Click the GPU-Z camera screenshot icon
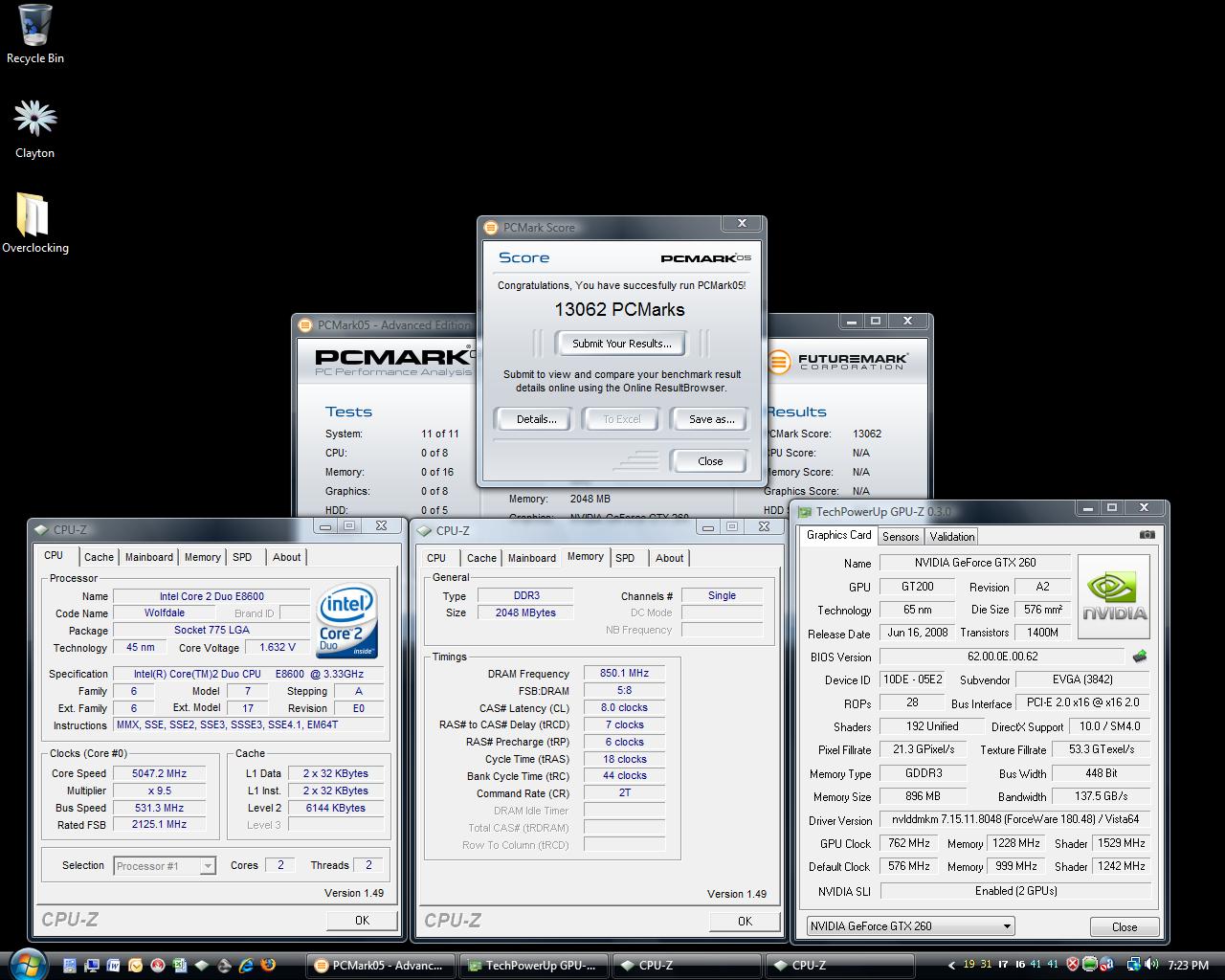 (1147, 535)
